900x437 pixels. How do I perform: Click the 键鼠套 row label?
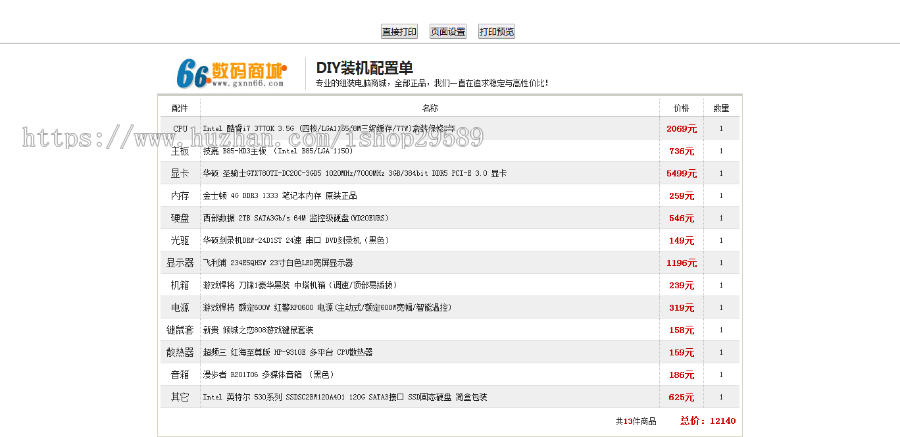[x=180, y=330]
